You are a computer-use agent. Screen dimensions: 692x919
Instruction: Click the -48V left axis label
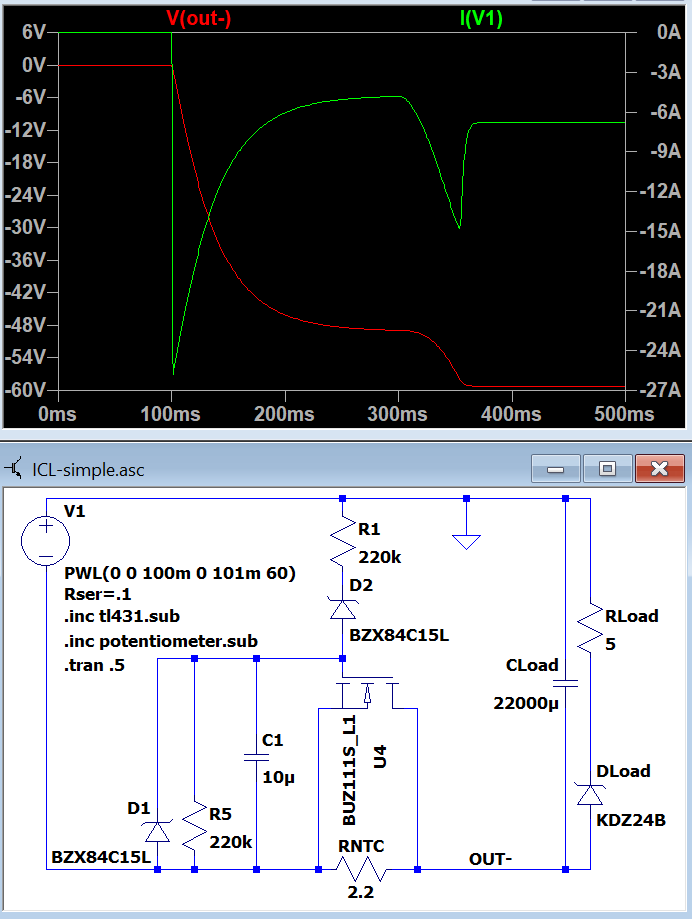(25, 325)
